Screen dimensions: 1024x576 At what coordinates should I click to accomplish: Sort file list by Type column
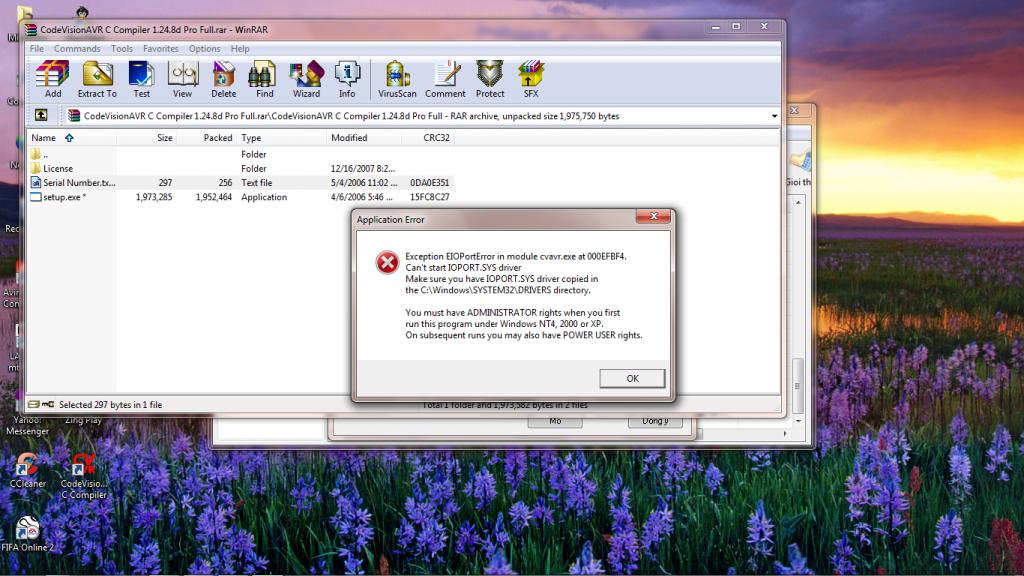tap(281, 138)
